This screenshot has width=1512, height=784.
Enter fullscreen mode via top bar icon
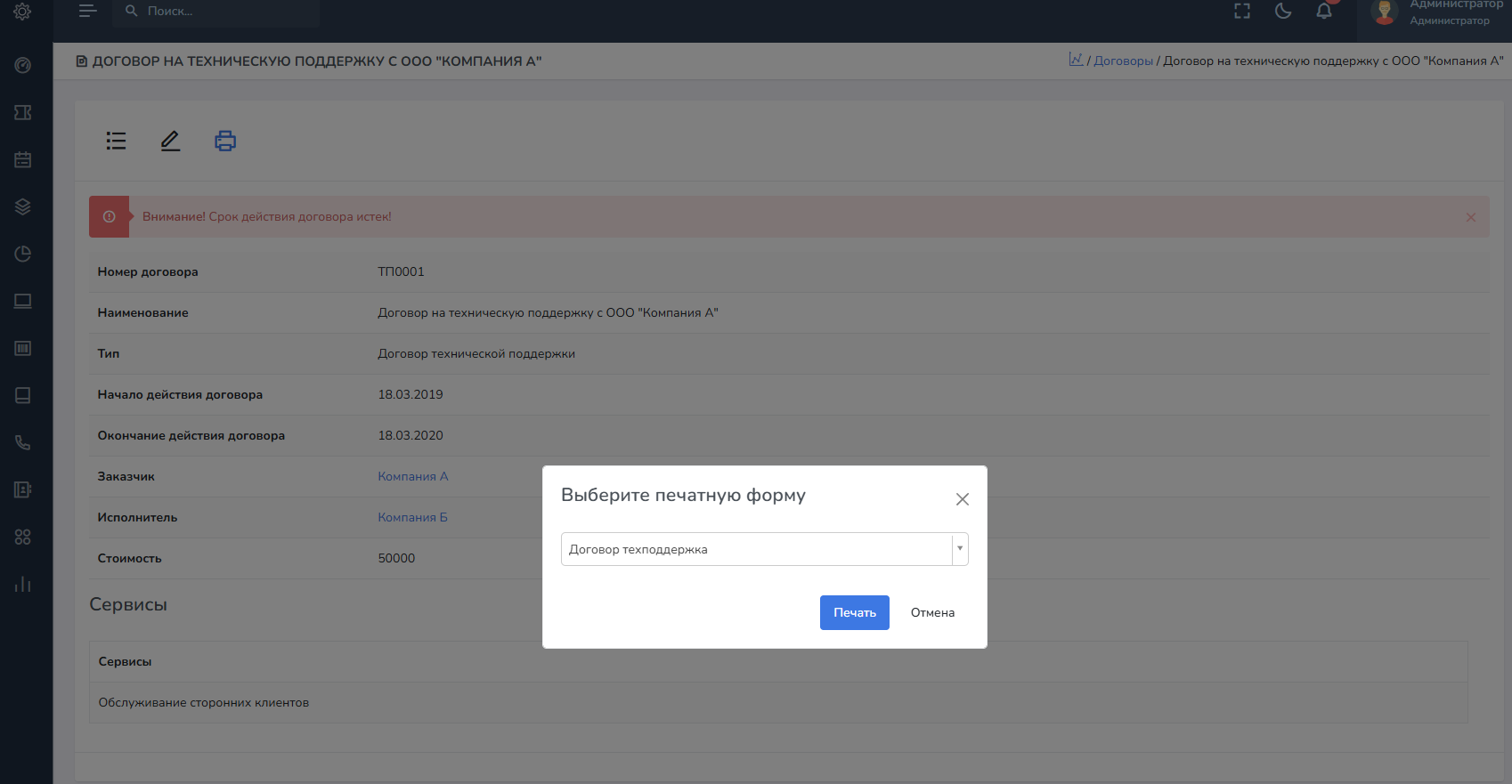coord(1242,11)
